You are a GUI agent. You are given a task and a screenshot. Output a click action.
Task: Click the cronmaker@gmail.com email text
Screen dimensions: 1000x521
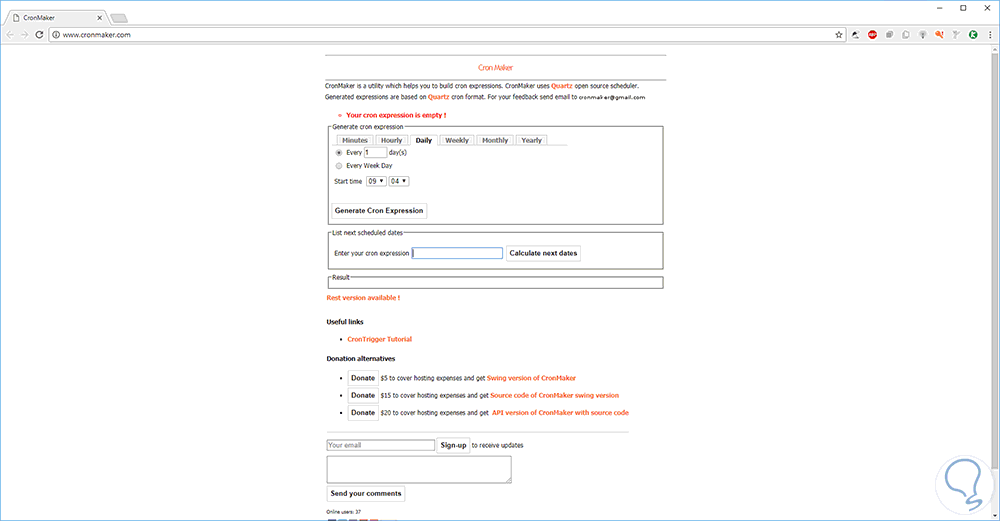(x=612, y=98)
